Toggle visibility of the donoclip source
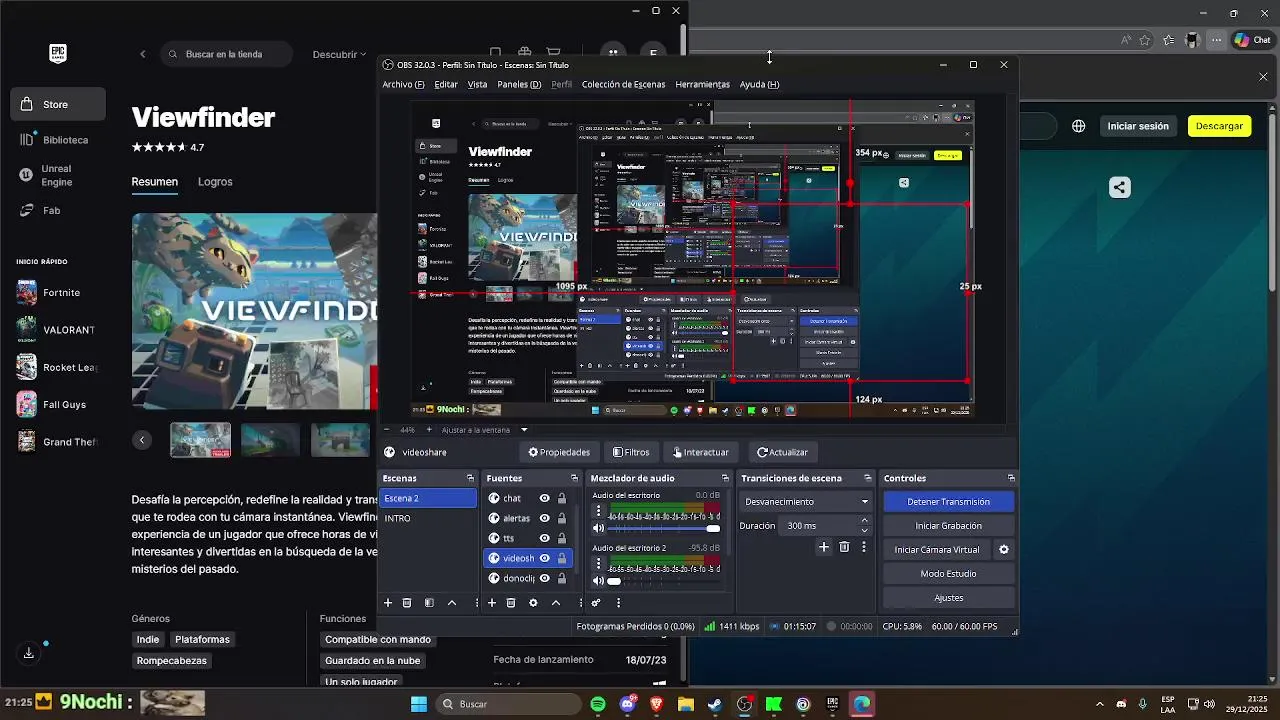The image size is (1280, 720). click(545, 578)
